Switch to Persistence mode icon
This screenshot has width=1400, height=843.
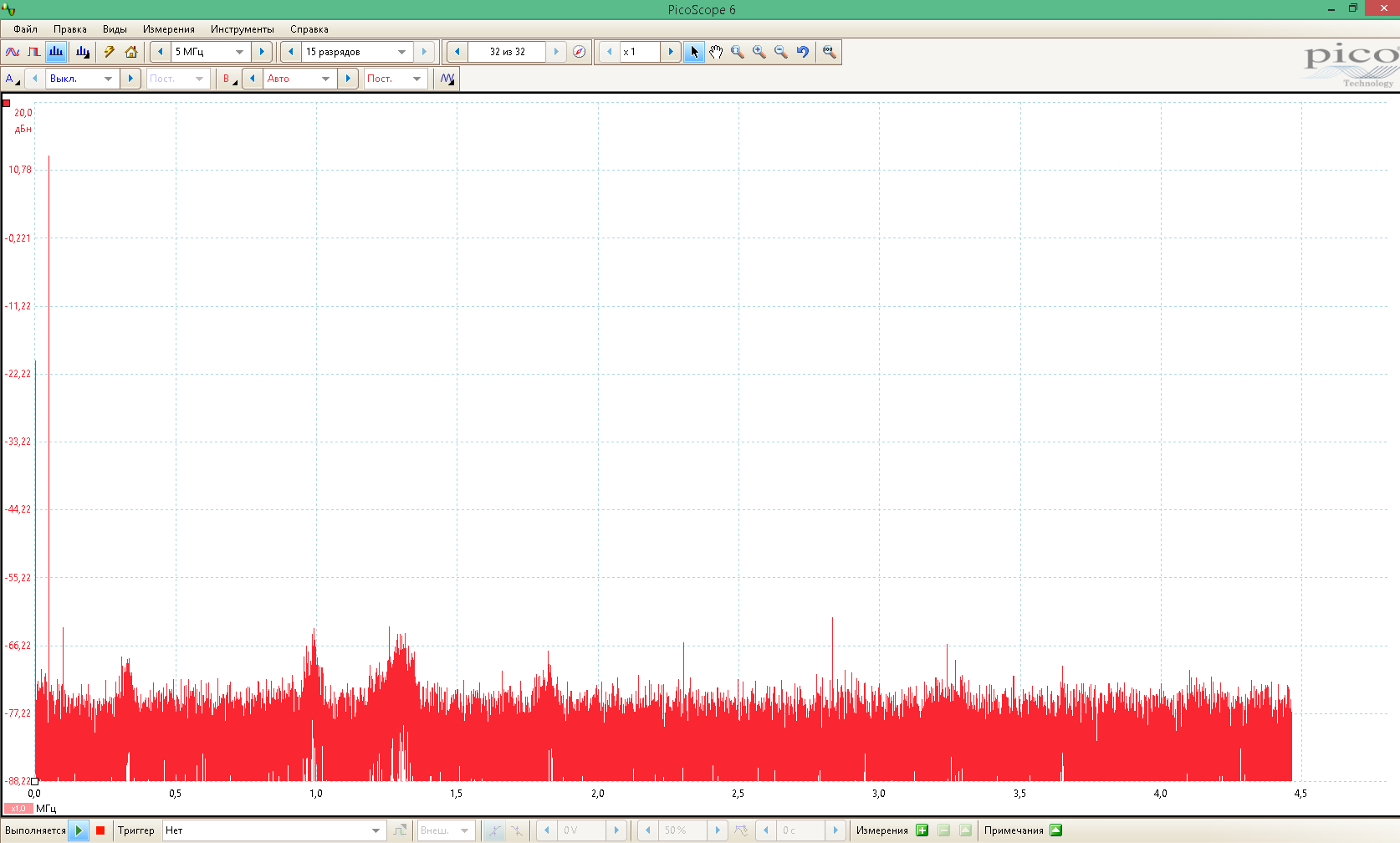point(34,52)
